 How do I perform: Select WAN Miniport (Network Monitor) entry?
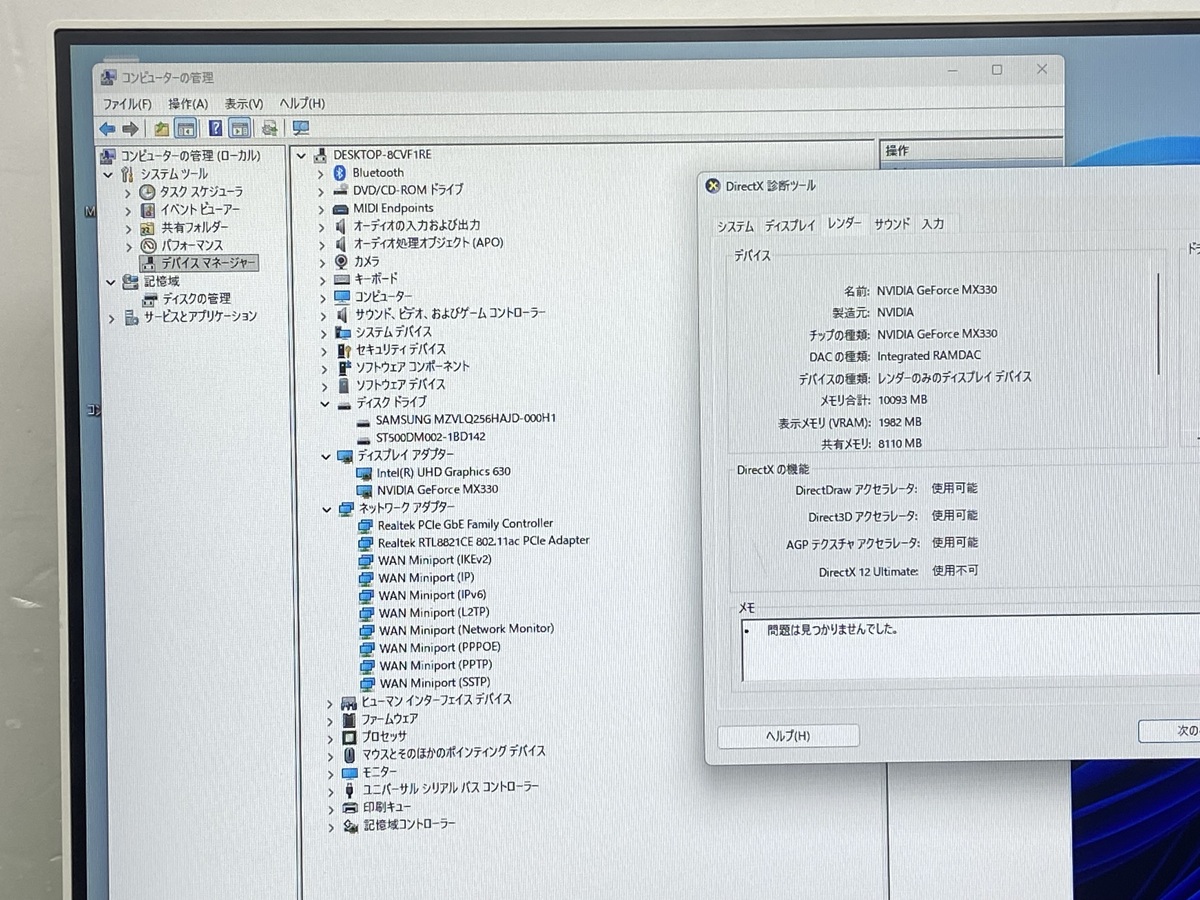point(467,630)
